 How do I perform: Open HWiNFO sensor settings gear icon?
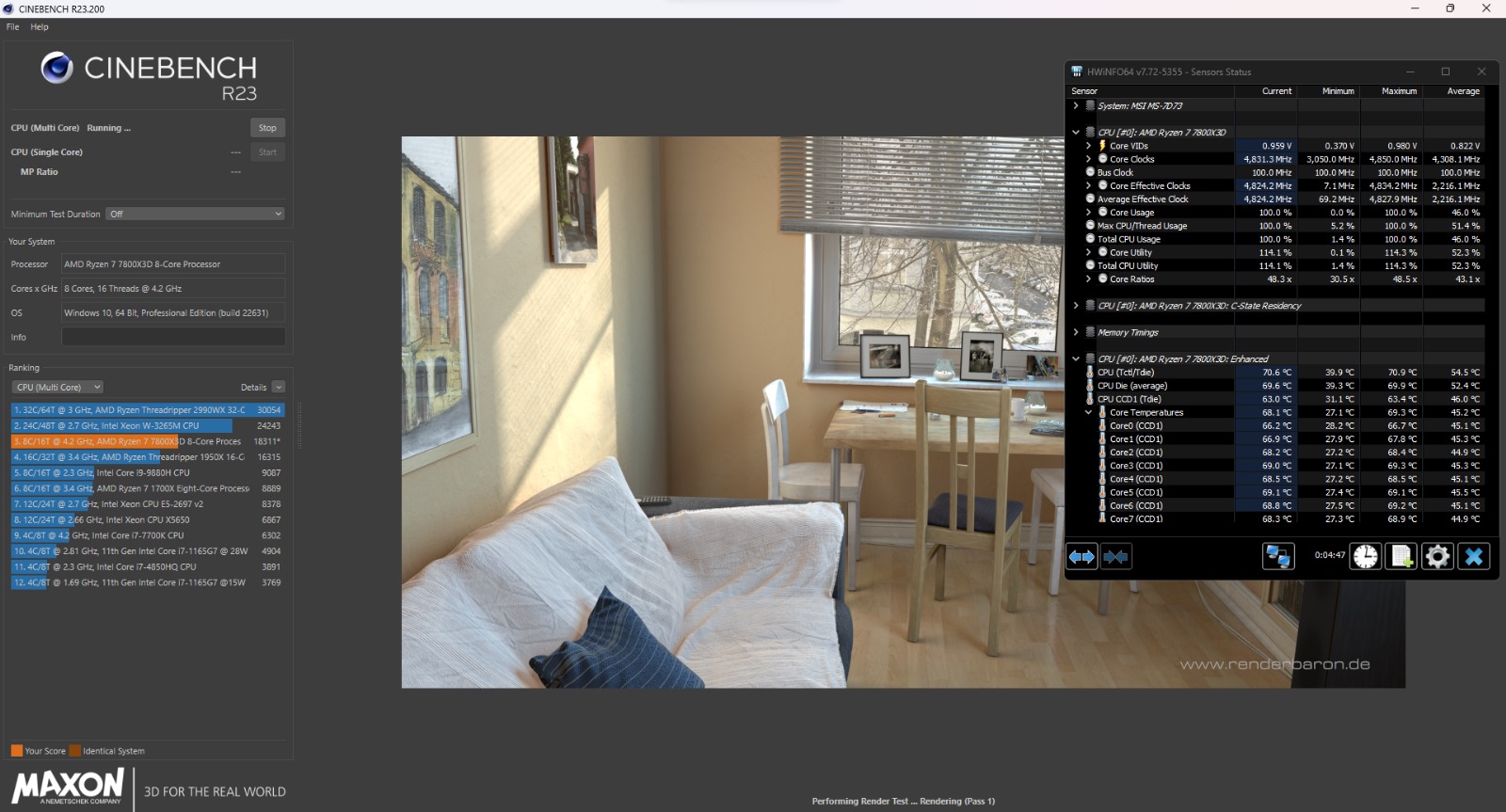point(1437,556)
